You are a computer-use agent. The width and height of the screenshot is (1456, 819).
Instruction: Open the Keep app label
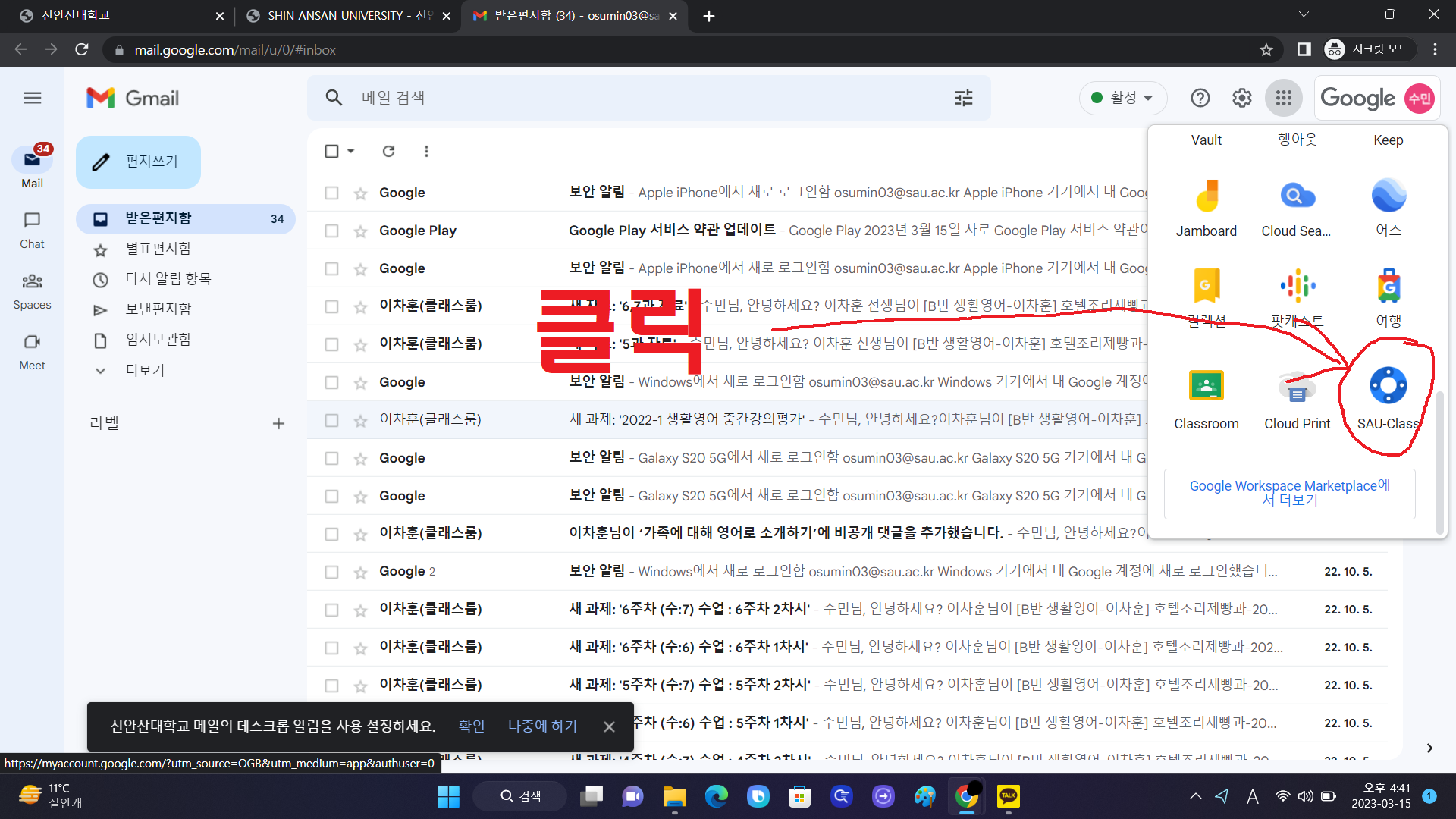[x=1388, y=140]
